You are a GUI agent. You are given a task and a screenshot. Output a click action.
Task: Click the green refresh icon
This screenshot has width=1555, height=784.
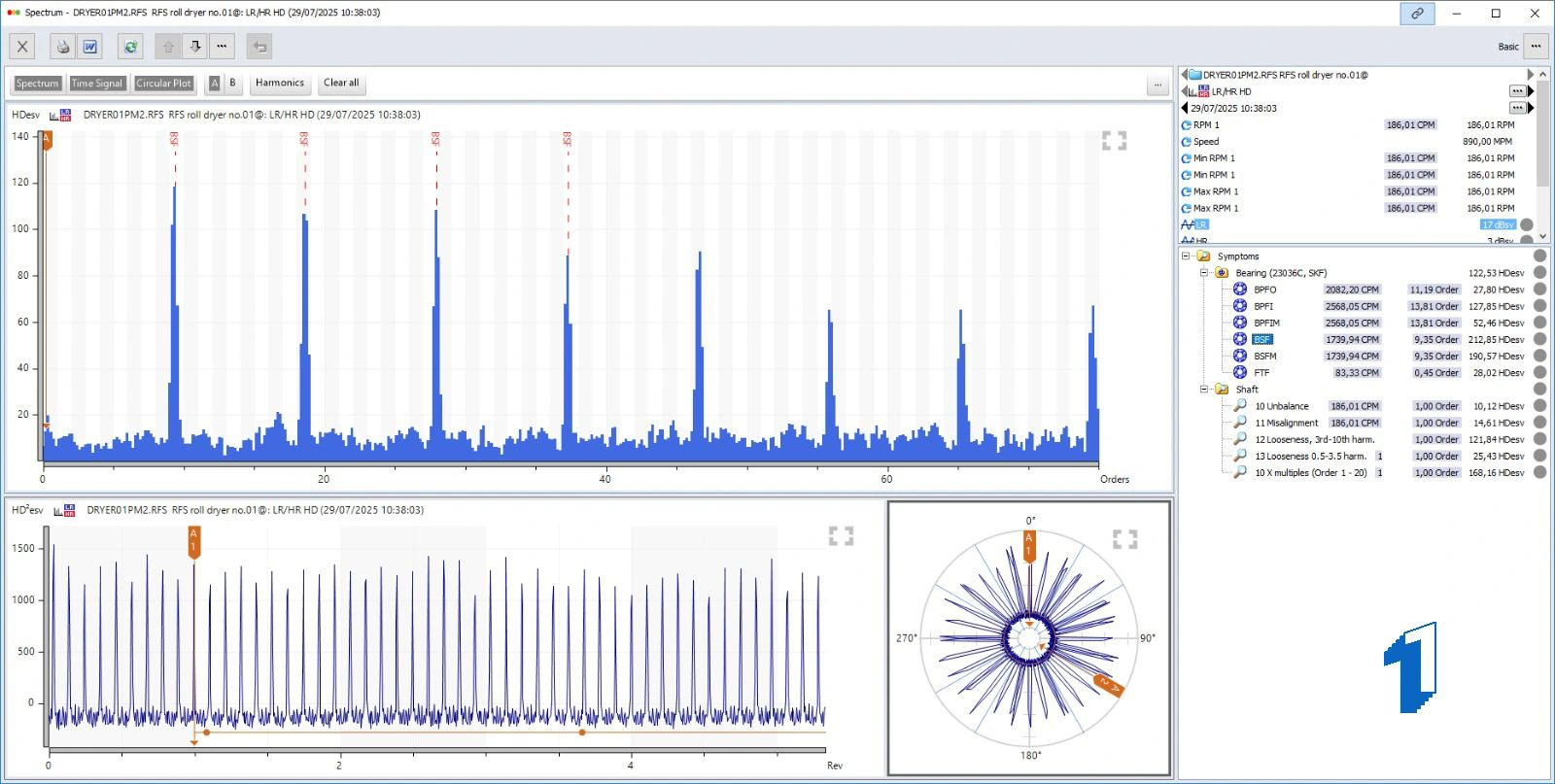point(130,46)
